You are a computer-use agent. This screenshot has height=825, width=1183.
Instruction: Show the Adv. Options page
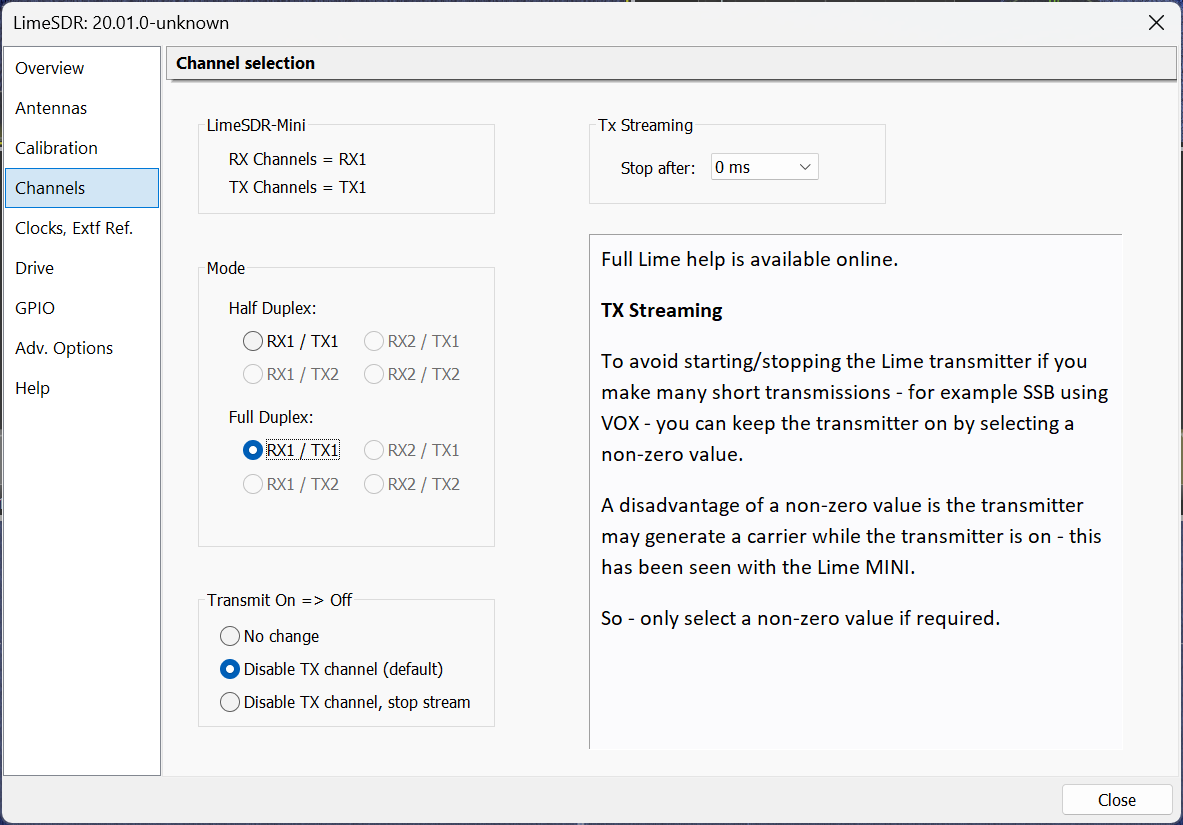coord(64,348)
